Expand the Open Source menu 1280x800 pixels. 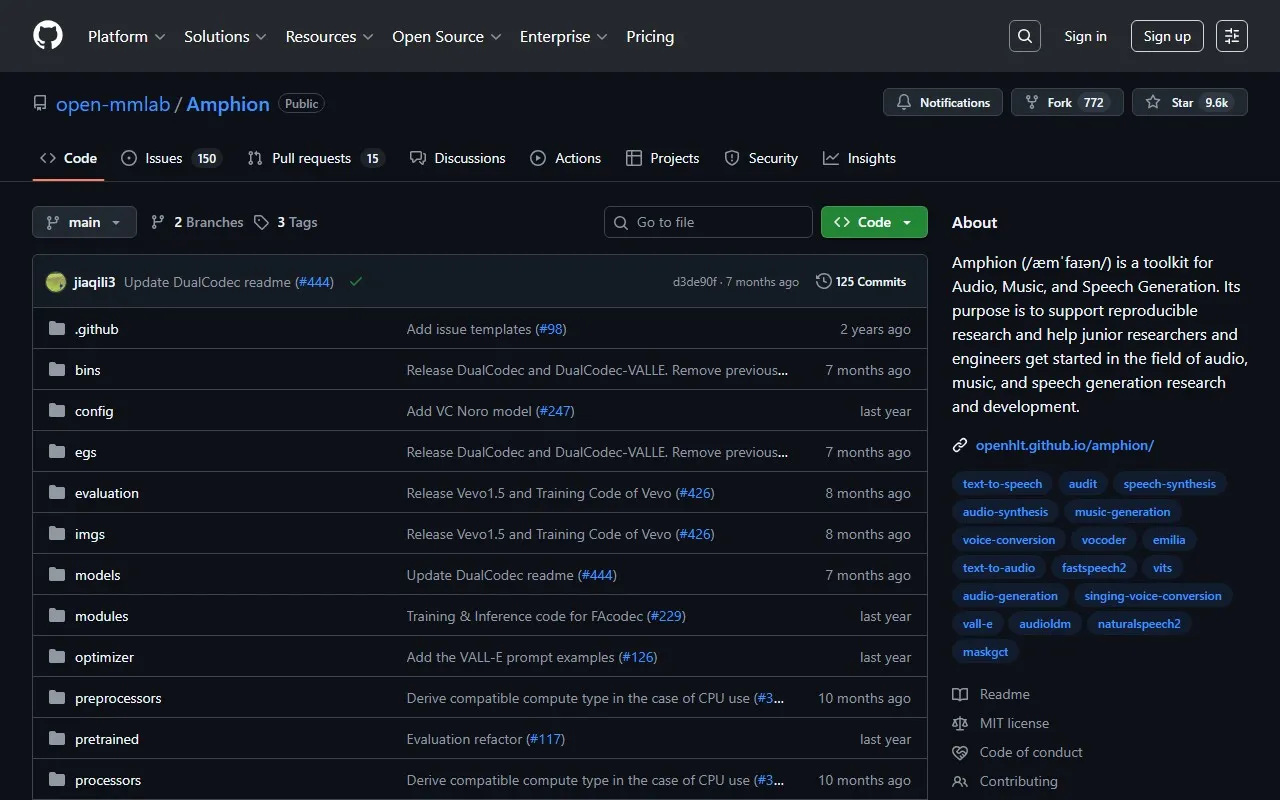(x=447, y=36)
